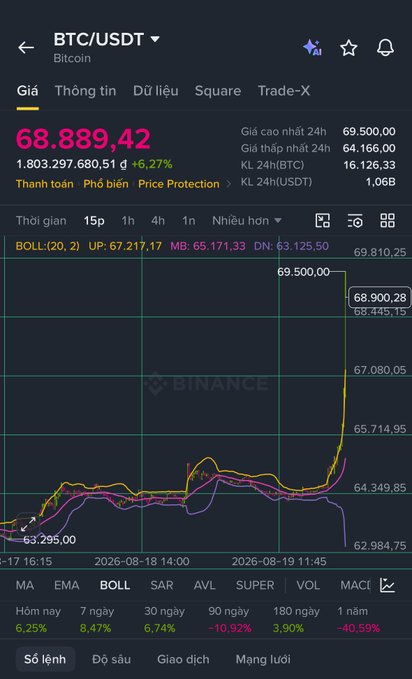
Task: Click the +6,27% change percentage
Action: coord(152,165)
